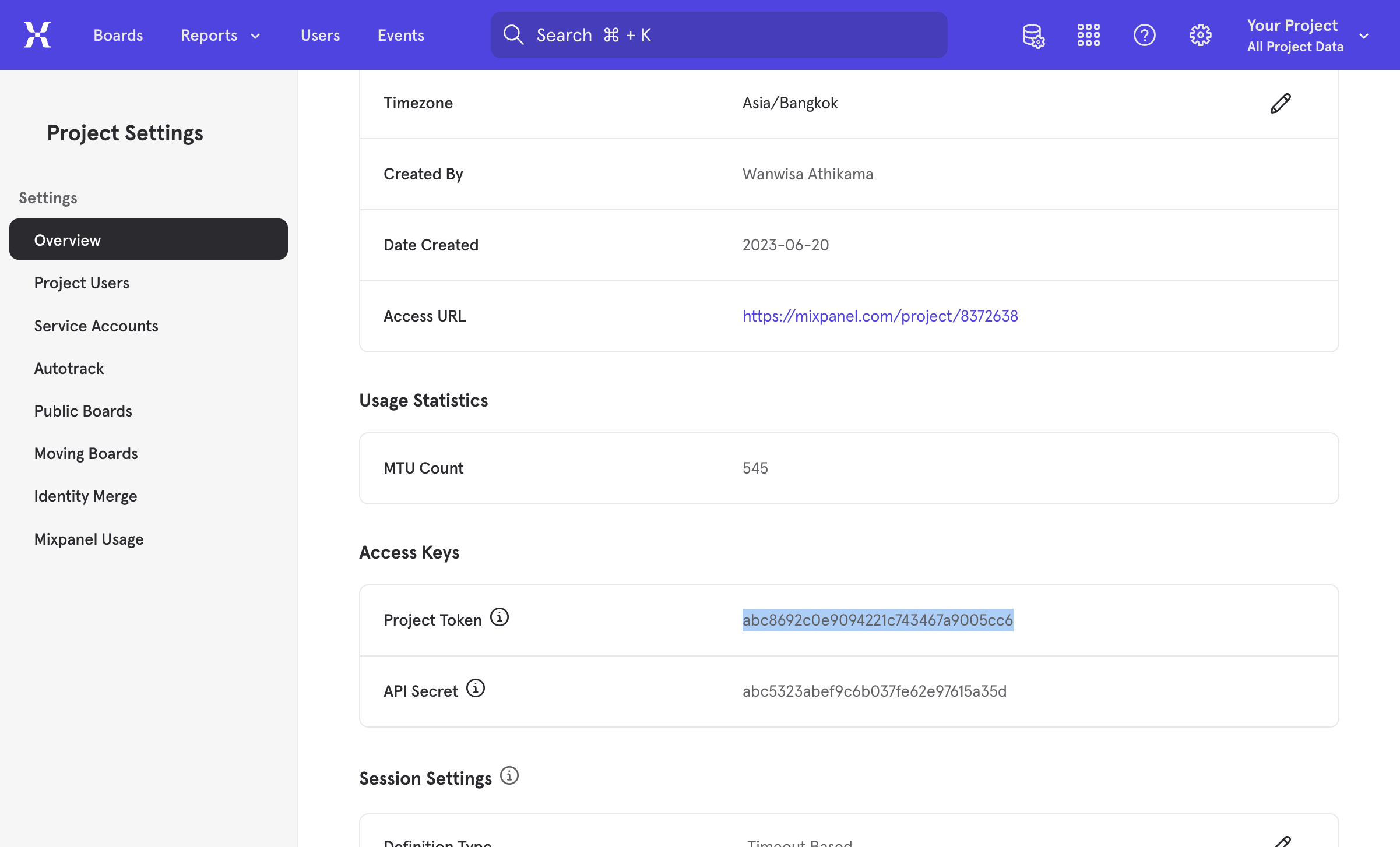Open the data management icon in the top bar
The image size is (1400, 847).
(1033, 35)
